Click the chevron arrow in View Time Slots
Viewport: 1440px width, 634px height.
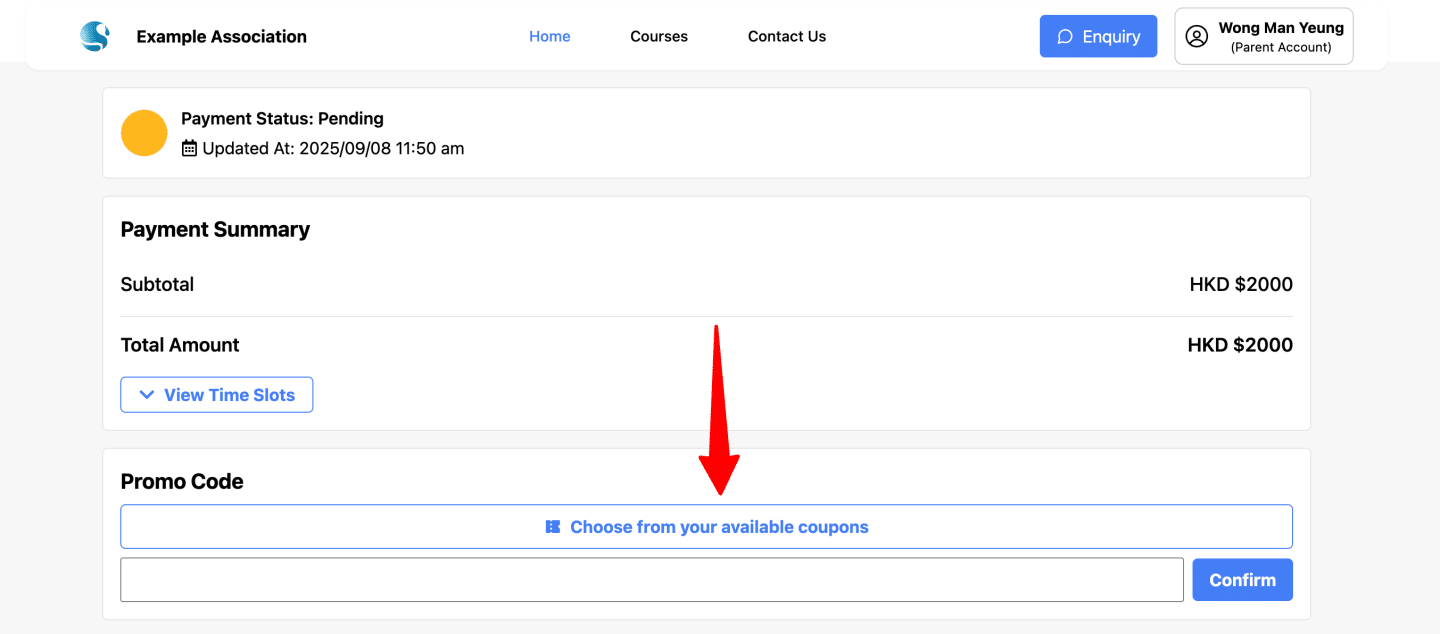tap(147, 395)
